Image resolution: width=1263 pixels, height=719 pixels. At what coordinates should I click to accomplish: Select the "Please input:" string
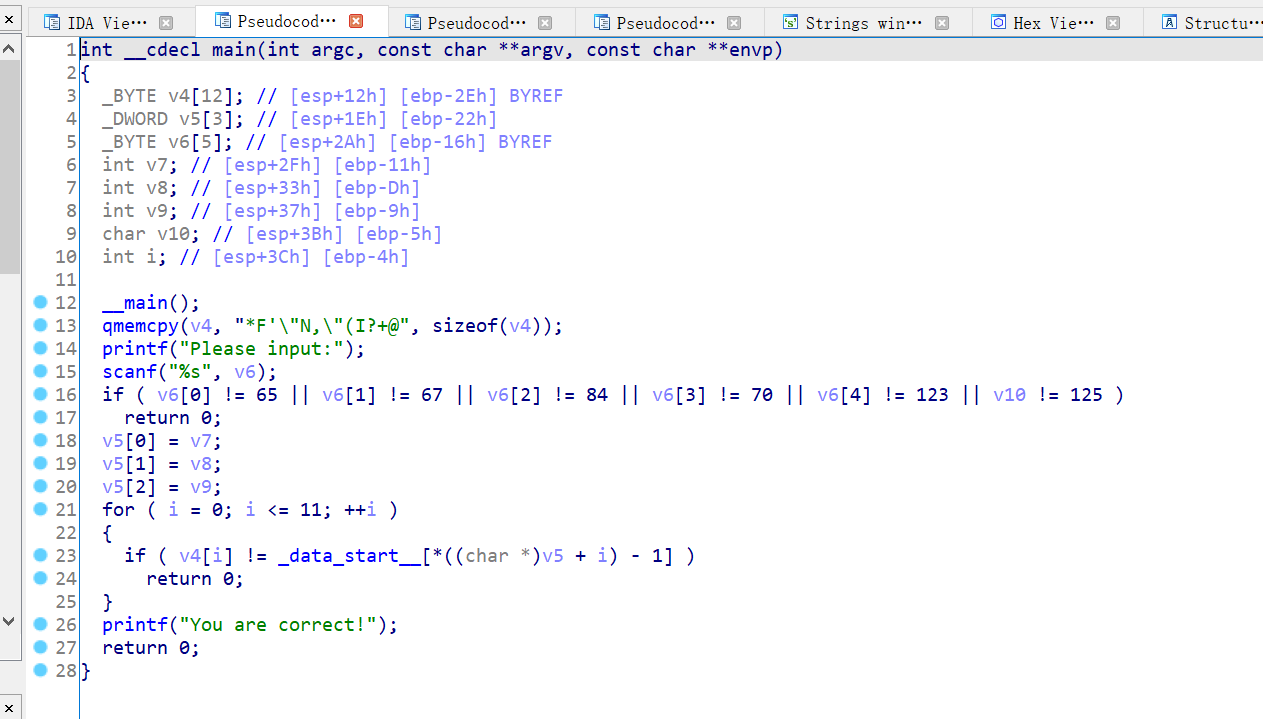point(262,349)
